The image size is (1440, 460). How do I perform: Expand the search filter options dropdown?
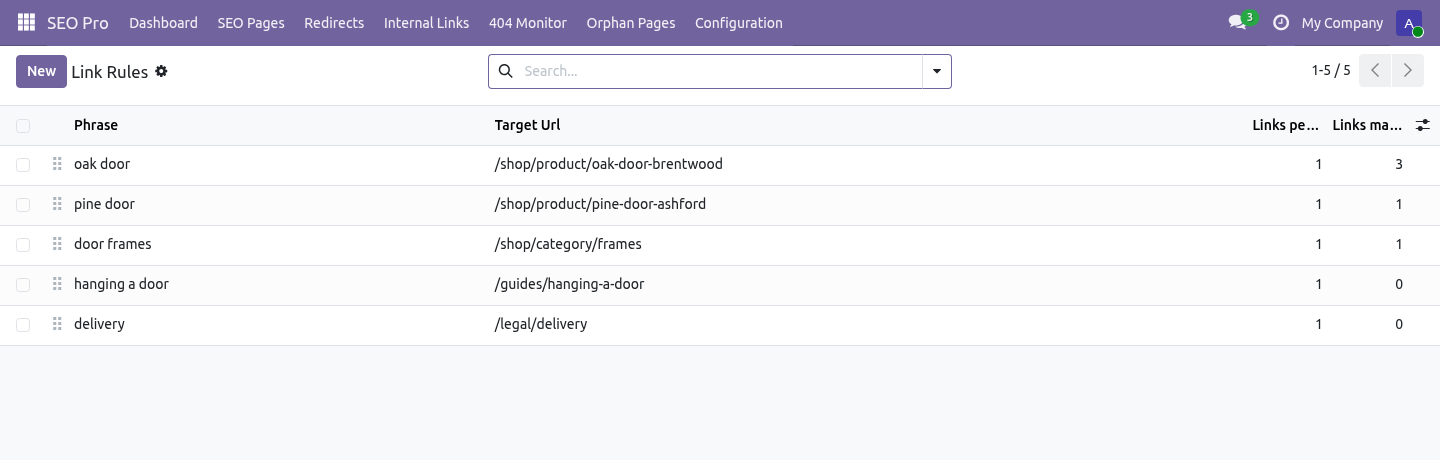tap(937, 71)
